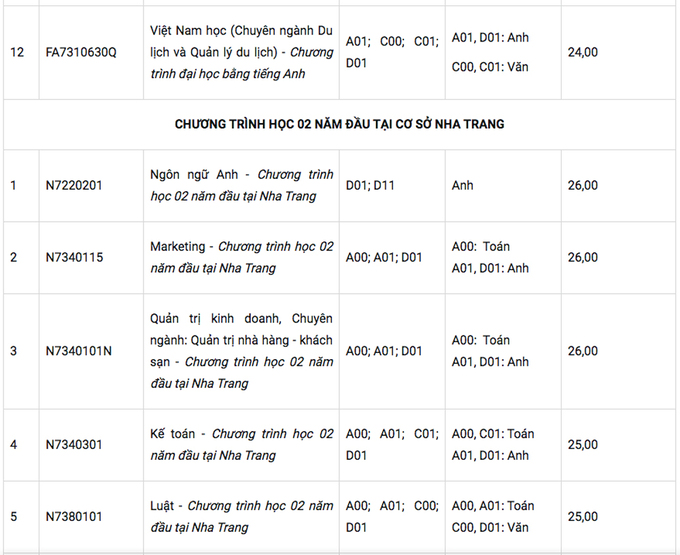Click the D01; D11 subject combination cell
Image resolution: width=680 pixels, height=555 pixels.
pos(368,185)
